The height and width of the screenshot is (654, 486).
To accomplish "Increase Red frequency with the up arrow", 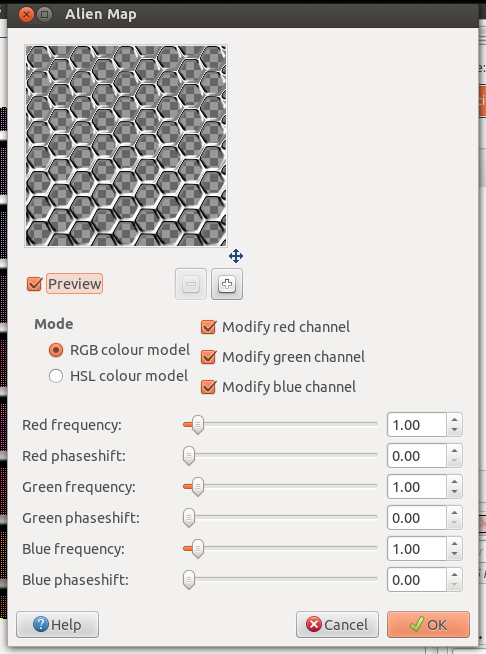I will coord(455,420).
